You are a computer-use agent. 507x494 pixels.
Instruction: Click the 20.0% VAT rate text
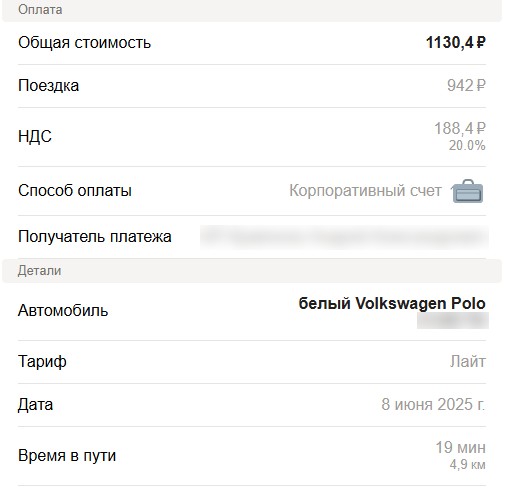pyautogui.click(x=467, y=145)
